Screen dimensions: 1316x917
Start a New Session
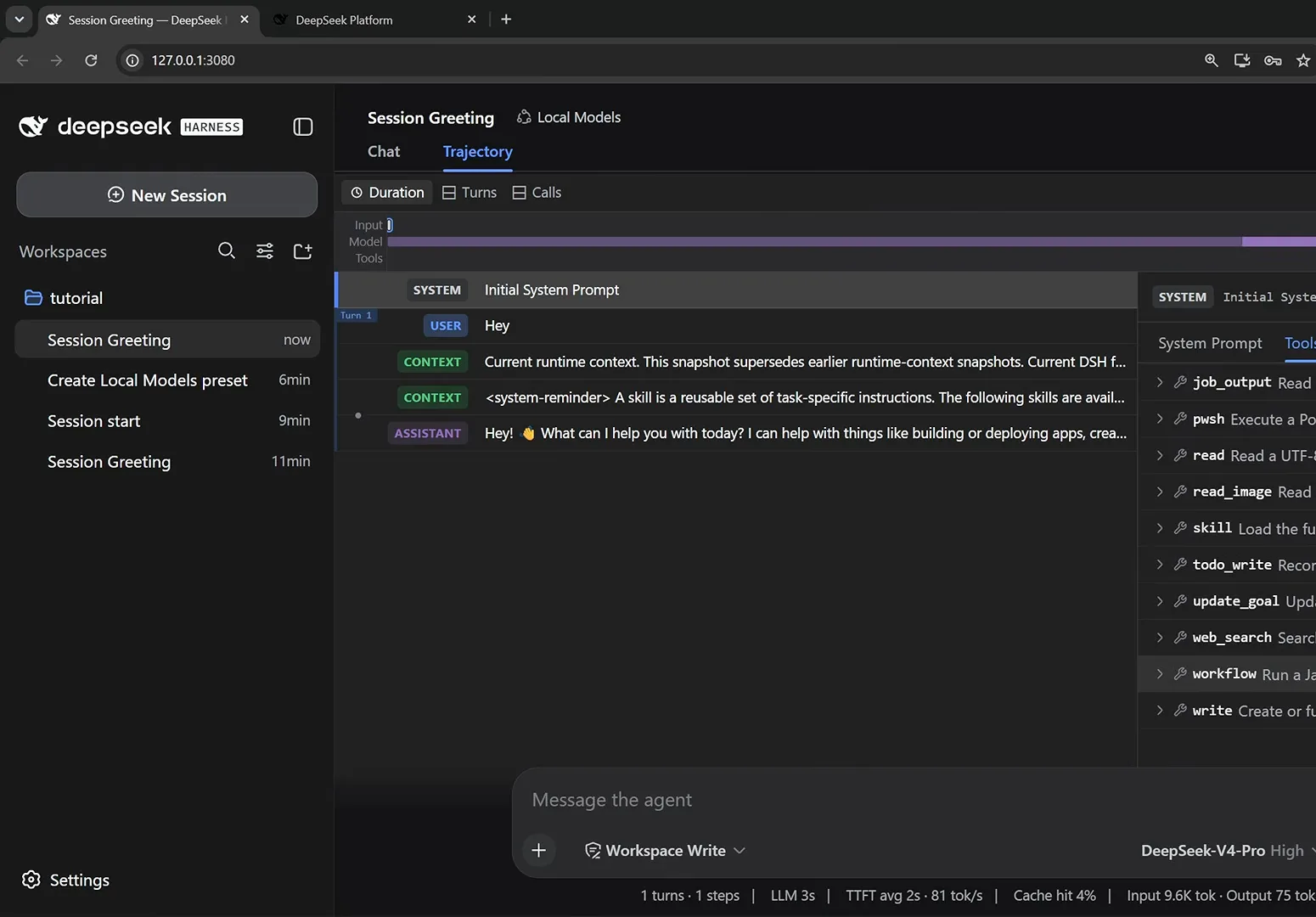coord(167,194)
